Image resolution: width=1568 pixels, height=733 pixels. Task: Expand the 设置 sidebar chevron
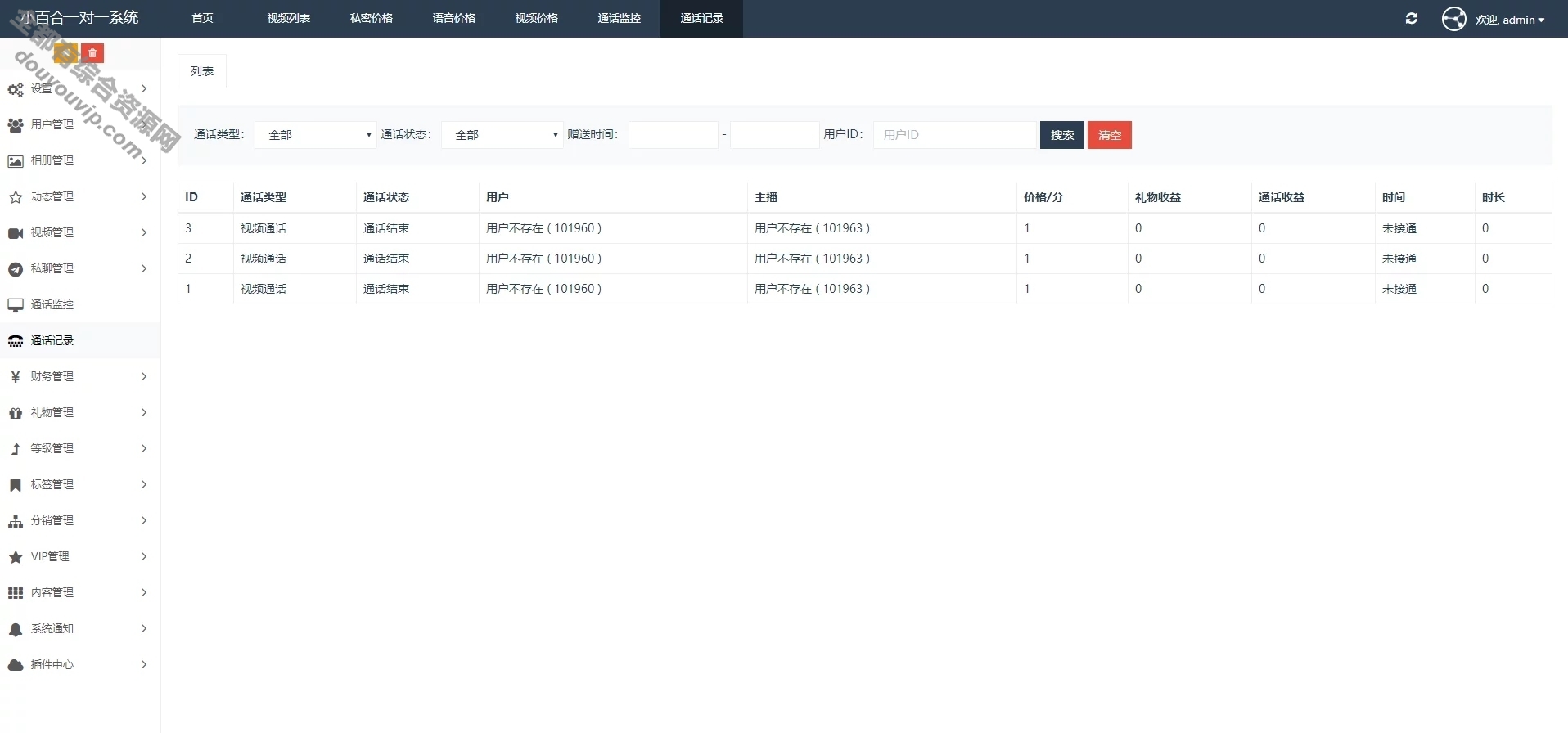click(x=144, y=88)
